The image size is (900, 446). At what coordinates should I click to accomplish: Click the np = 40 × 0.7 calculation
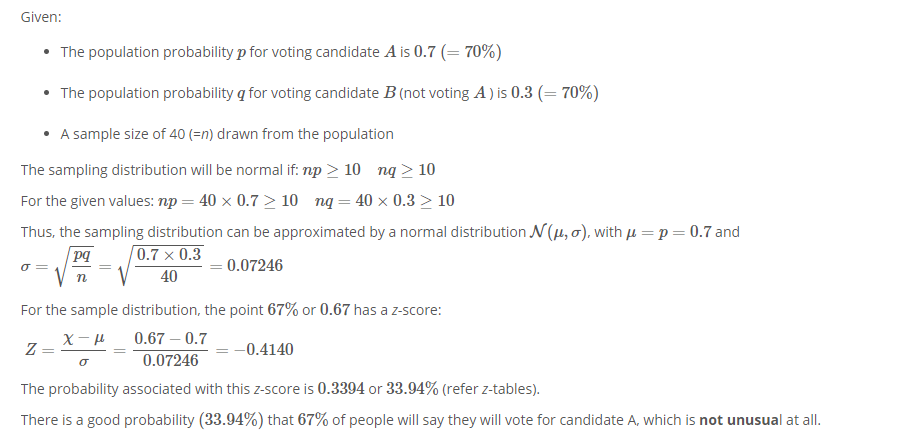(228, 201)
